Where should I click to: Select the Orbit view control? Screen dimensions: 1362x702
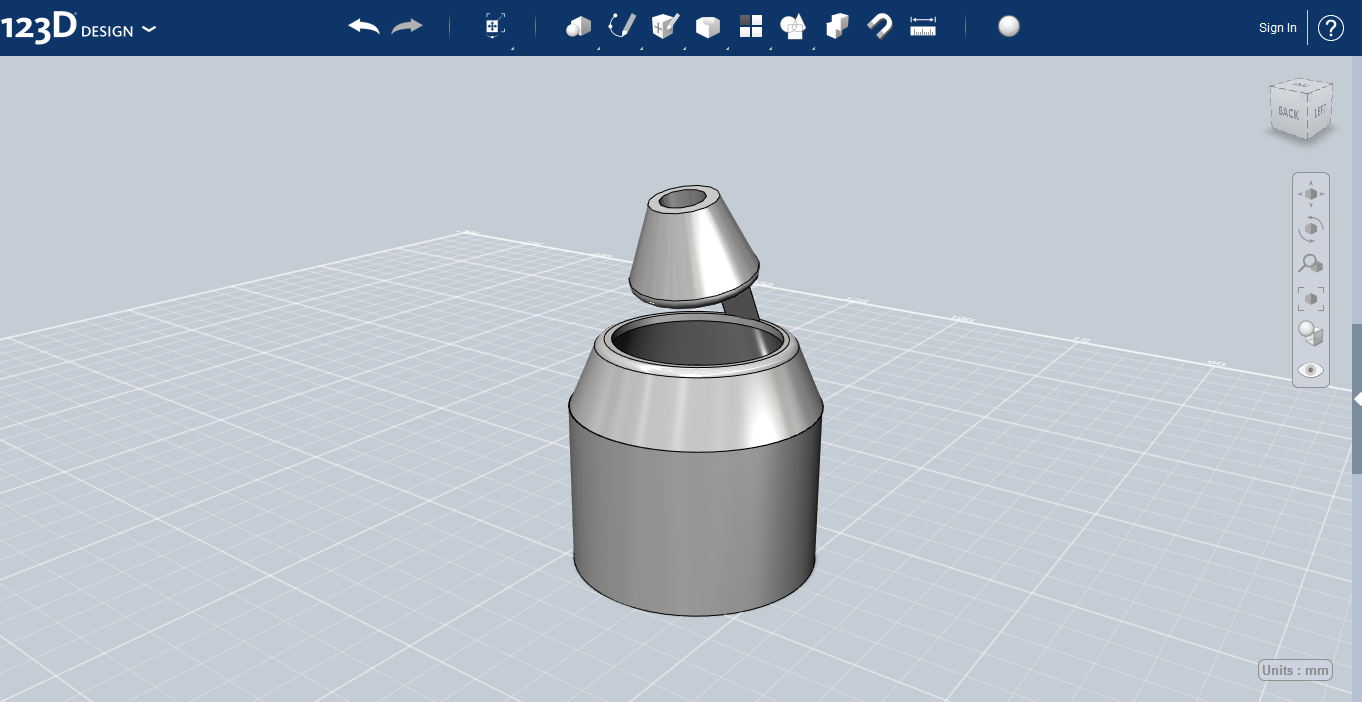pos(1310,228)
